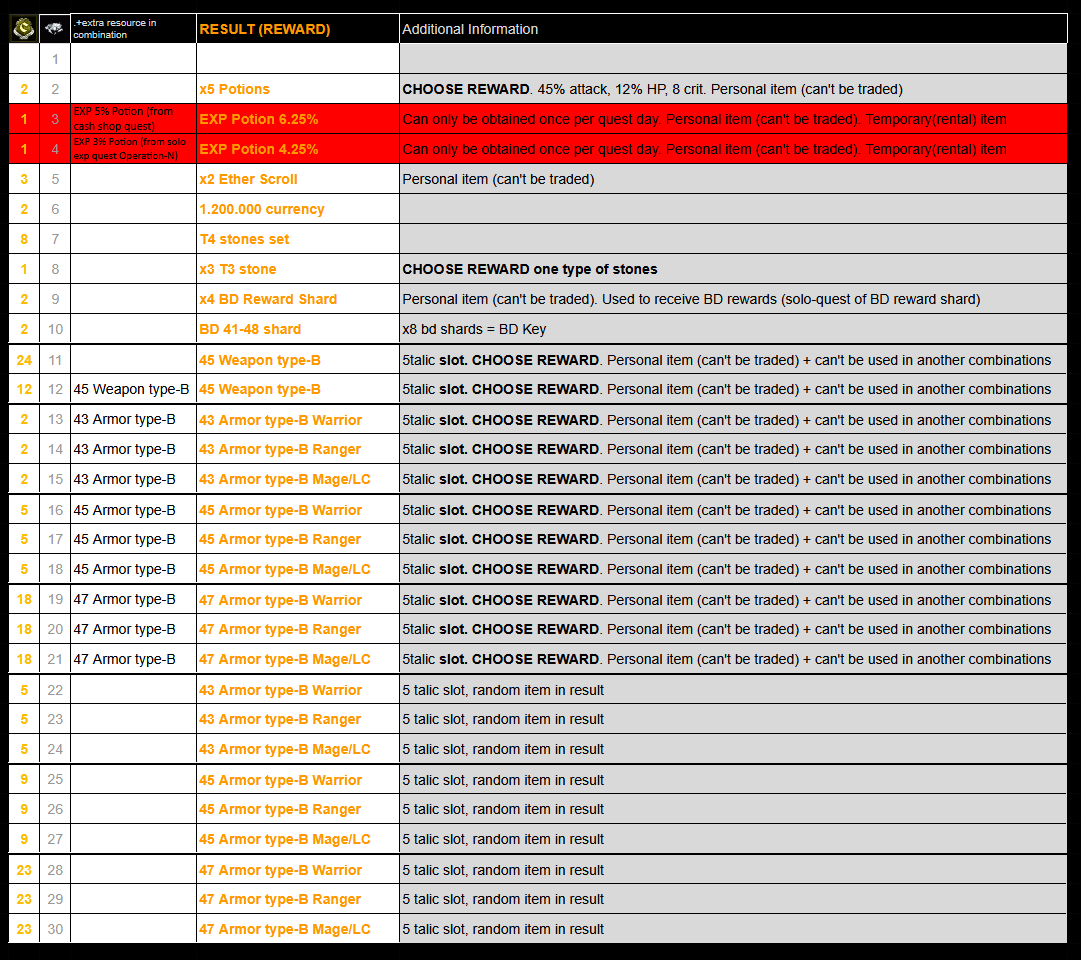Image resolution: width=1081 pixels, height=960 pixels.
Task: Click the cost value 24 in row 11
Action: (24, 360)
